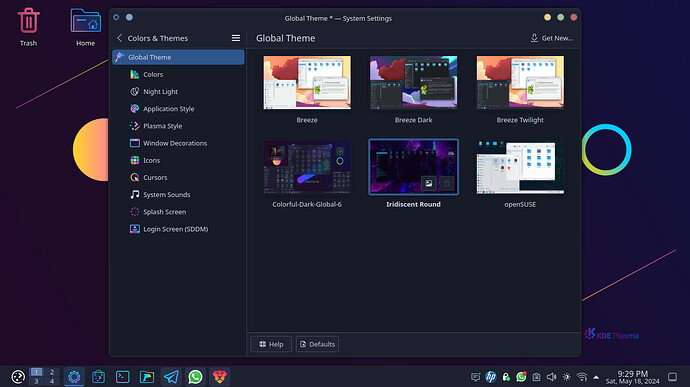Screen dimensions: 690x387
Task: Open notifications tray icon
Action: [475, 377]
